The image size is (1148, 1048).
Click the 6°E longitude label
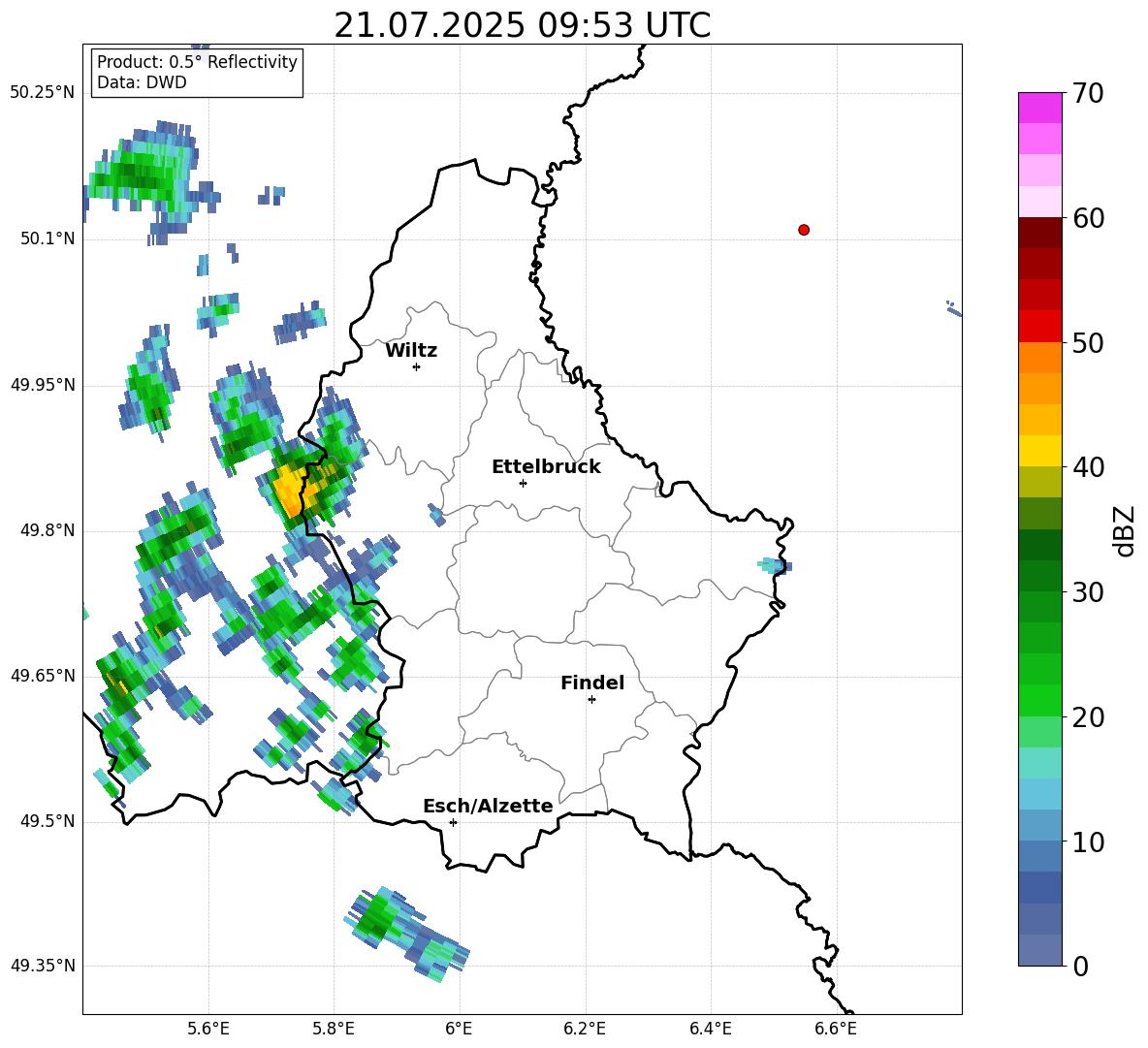pyautogui.click(x=460, y=1029)
